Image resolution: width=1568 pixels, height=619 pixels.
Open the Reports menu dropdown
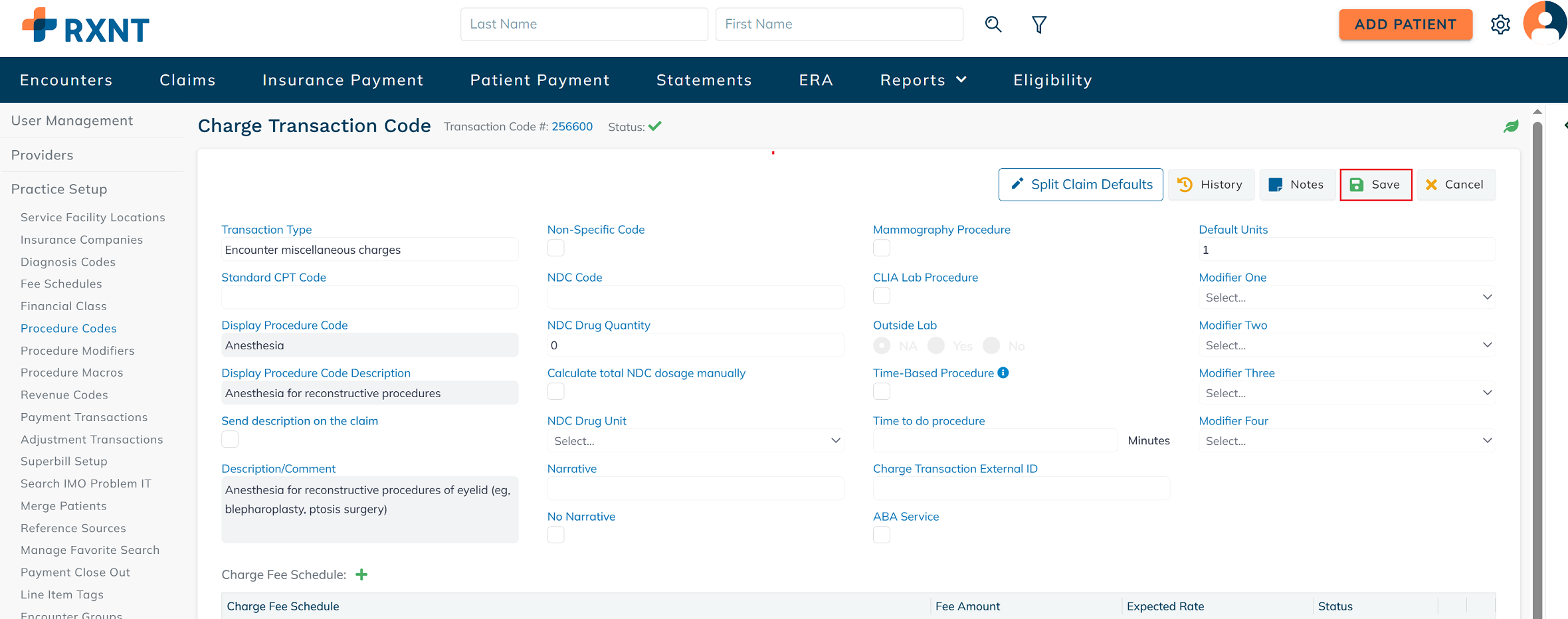pos(923,80)
